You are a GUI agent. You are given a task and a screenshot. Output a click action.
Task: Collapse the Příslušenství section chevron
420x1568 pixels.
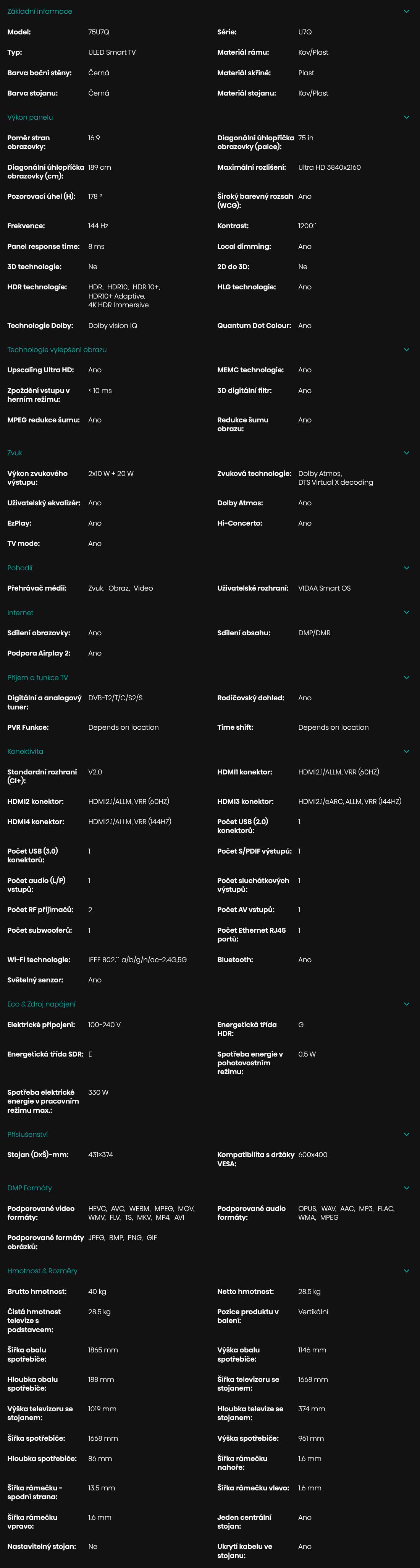(407, 1135)
